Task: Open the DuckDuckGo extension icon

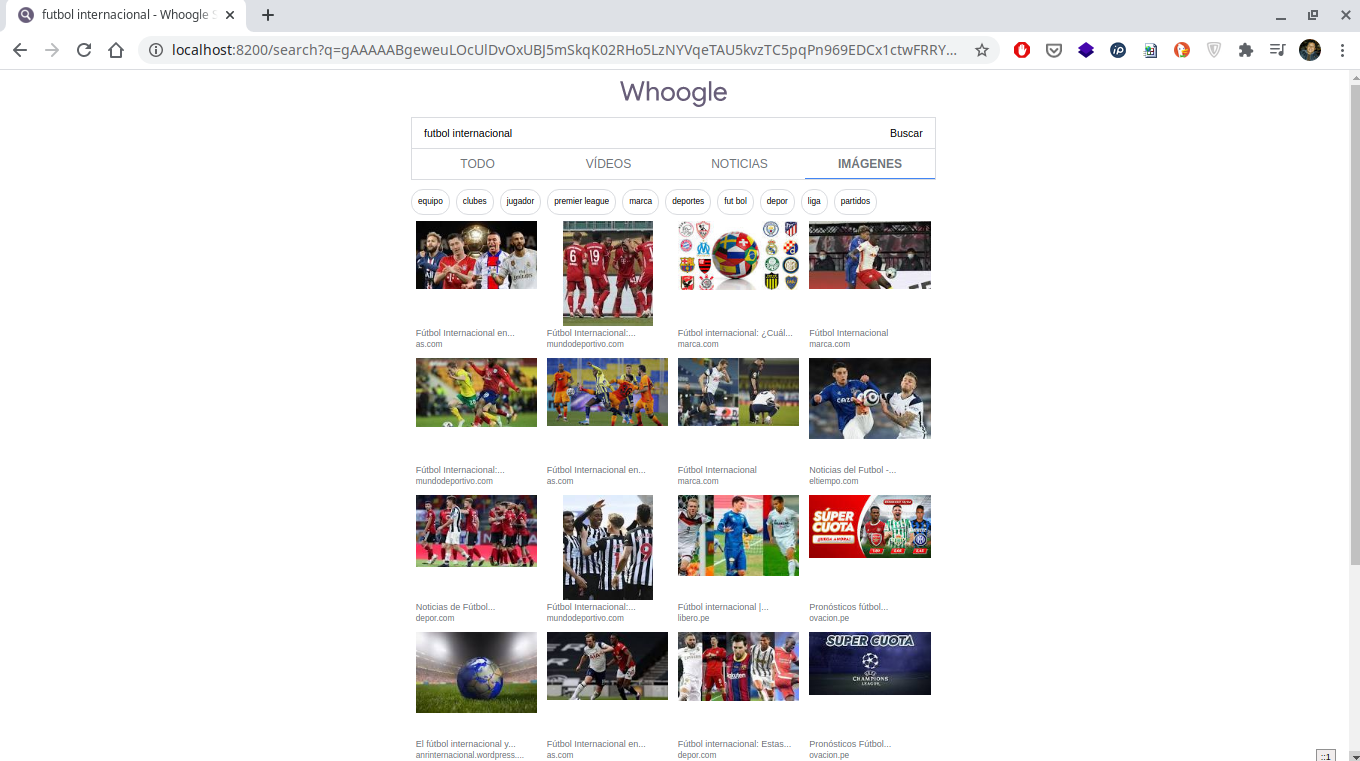Action: (1182, 50)
